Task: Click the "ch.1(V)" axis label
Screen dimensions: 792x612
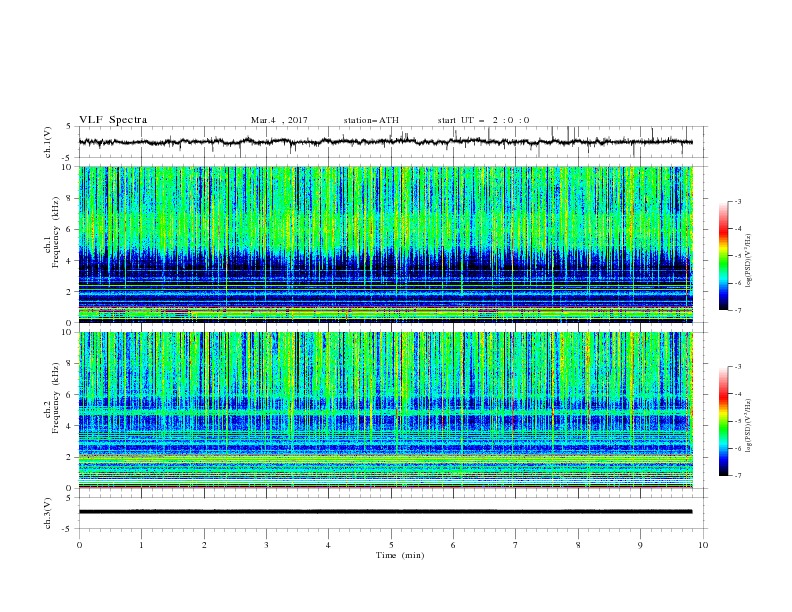Action: (x=48, y=142)
